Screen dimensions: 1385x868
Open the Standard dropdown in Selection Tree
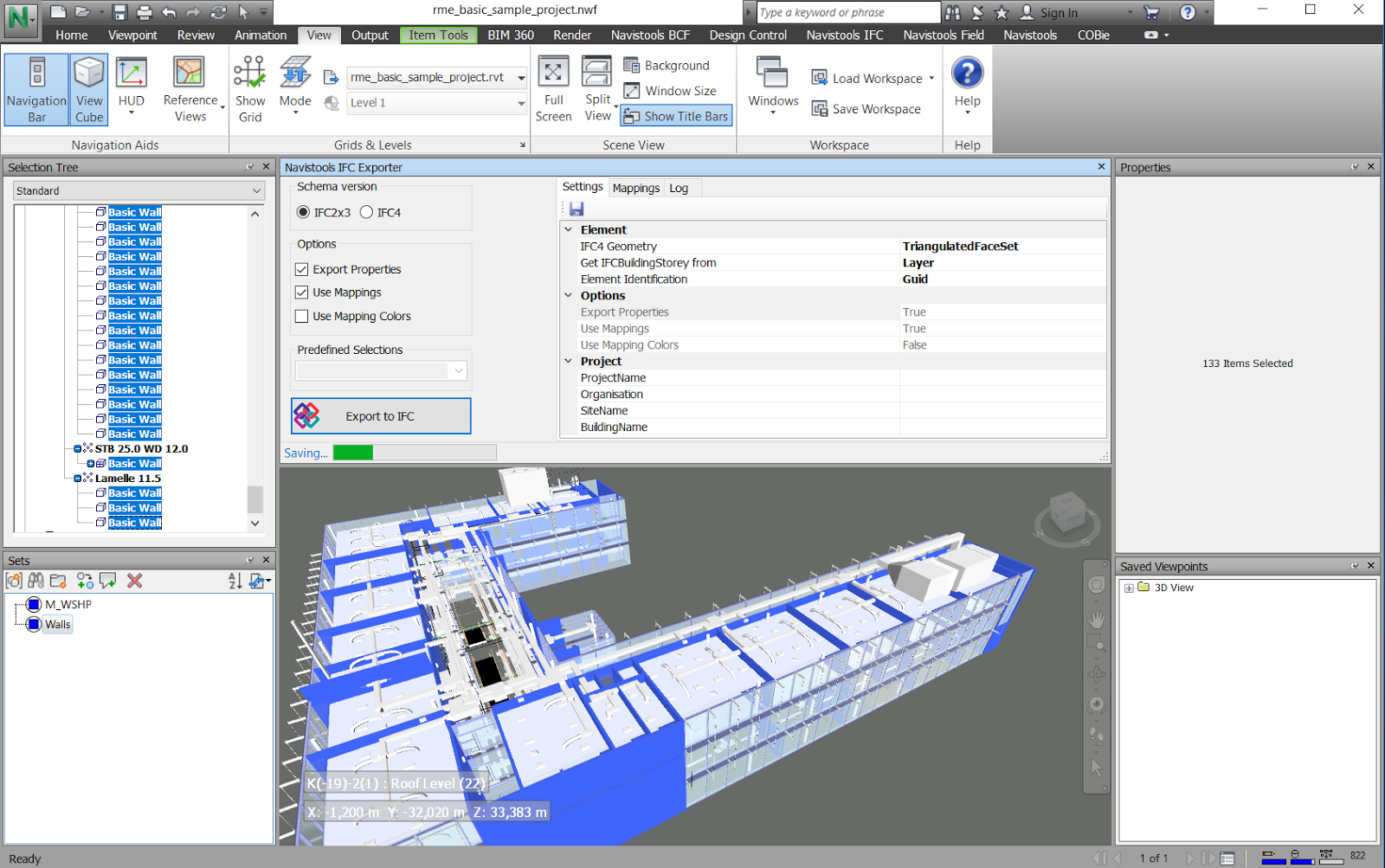pos(138,190)
